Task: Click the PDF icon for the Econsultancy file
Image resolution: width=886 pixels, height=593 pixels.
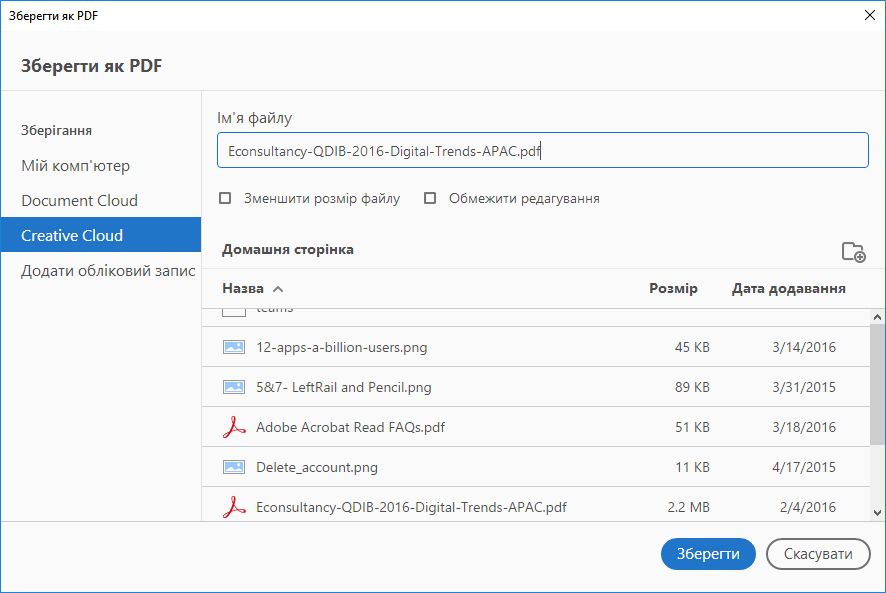Action: pyautogui.click(x=234, y=507)
